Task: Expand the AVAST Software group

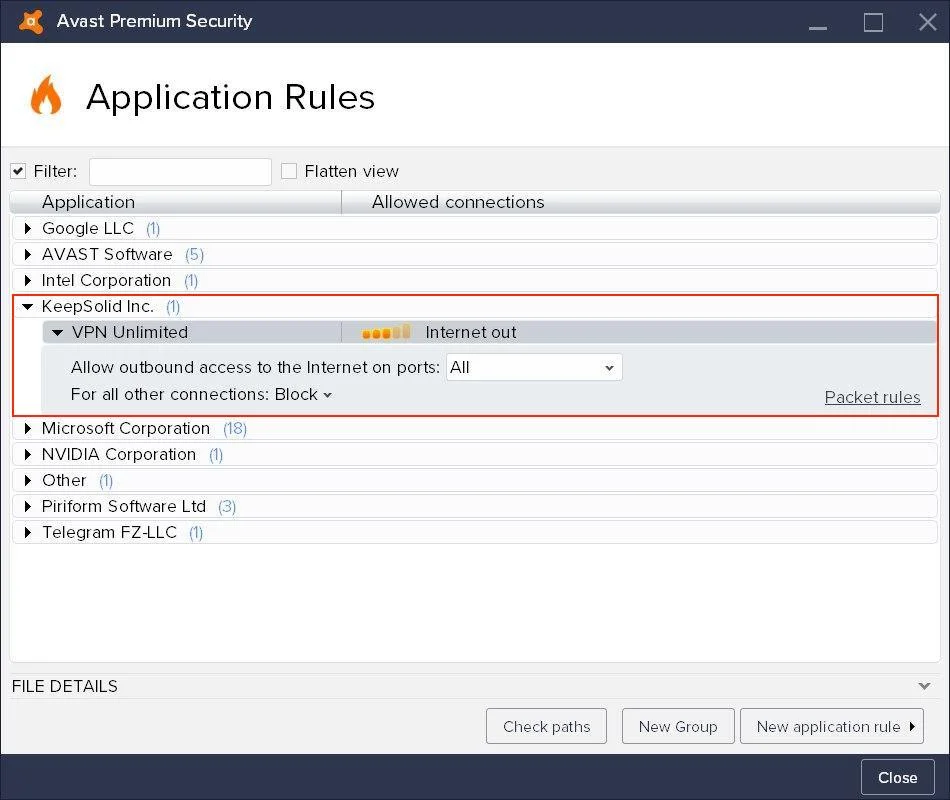Action: 28,254
